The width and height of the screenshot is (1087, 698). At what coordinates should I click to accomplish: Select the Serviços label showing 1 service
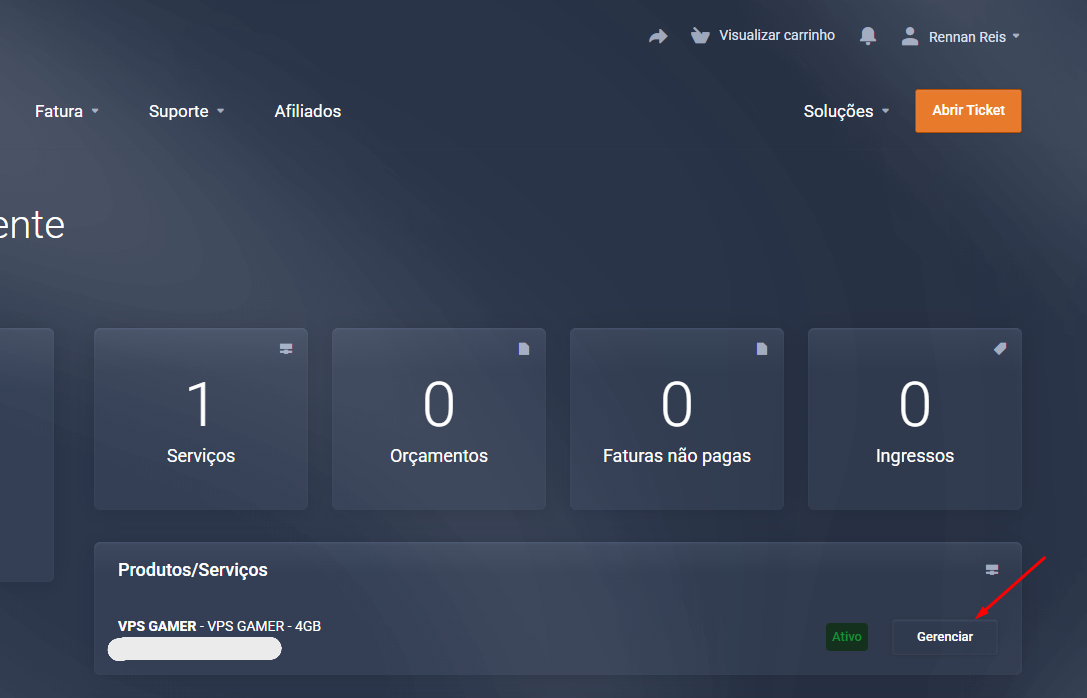click(x=201, y=456)
